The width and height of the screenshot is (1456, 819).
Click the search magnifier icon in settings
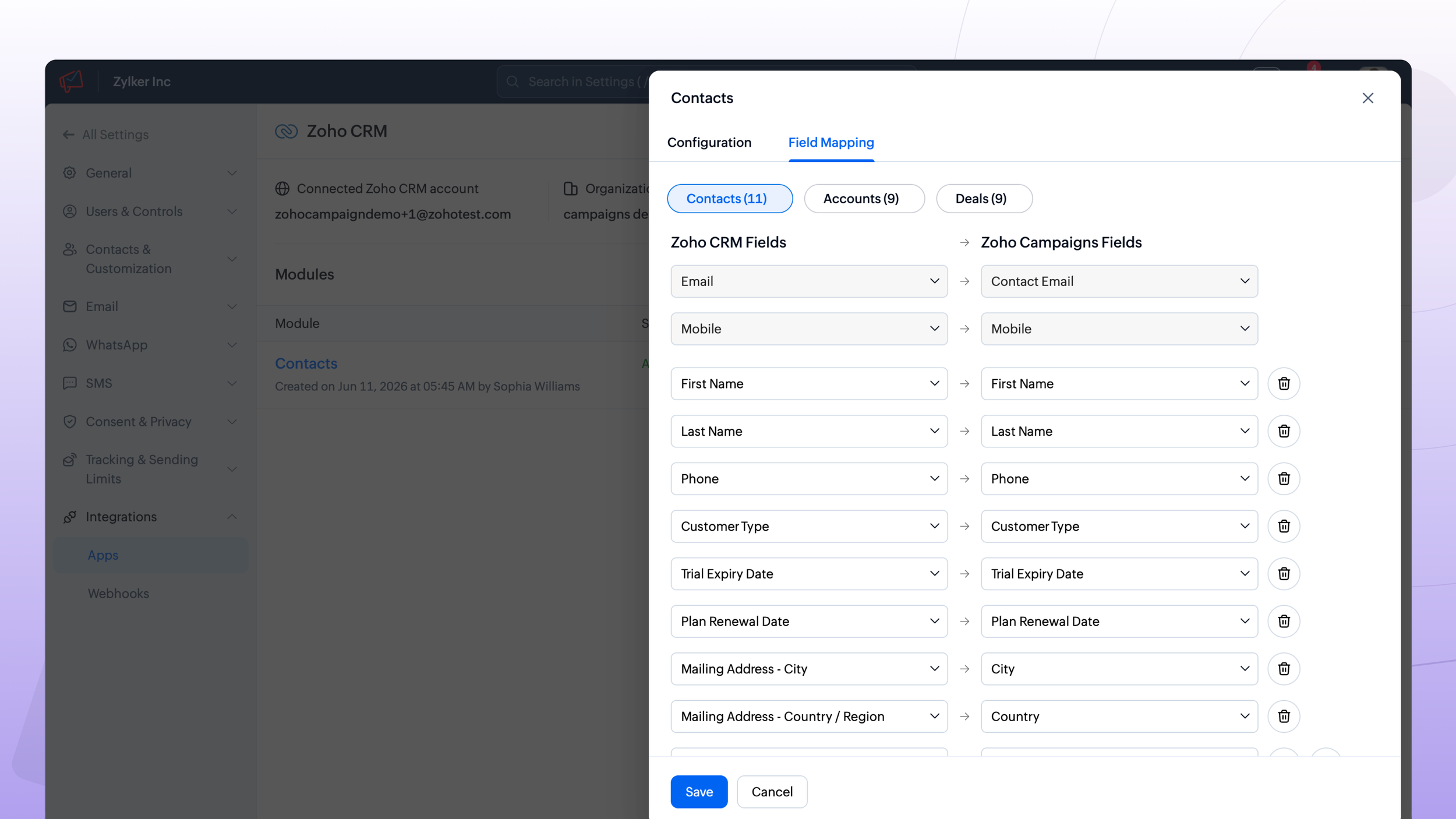(x=513, y=82)
